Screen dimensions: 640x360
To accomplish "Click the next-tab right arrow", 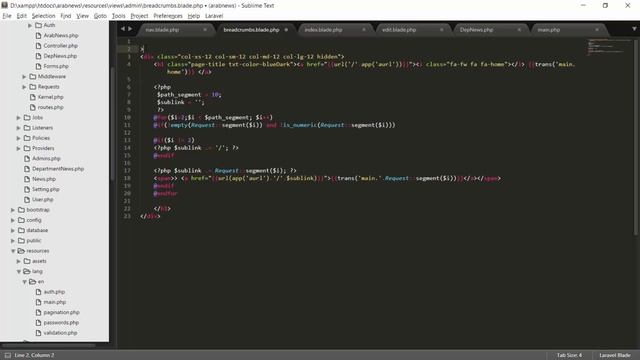I will pos(130,29).
